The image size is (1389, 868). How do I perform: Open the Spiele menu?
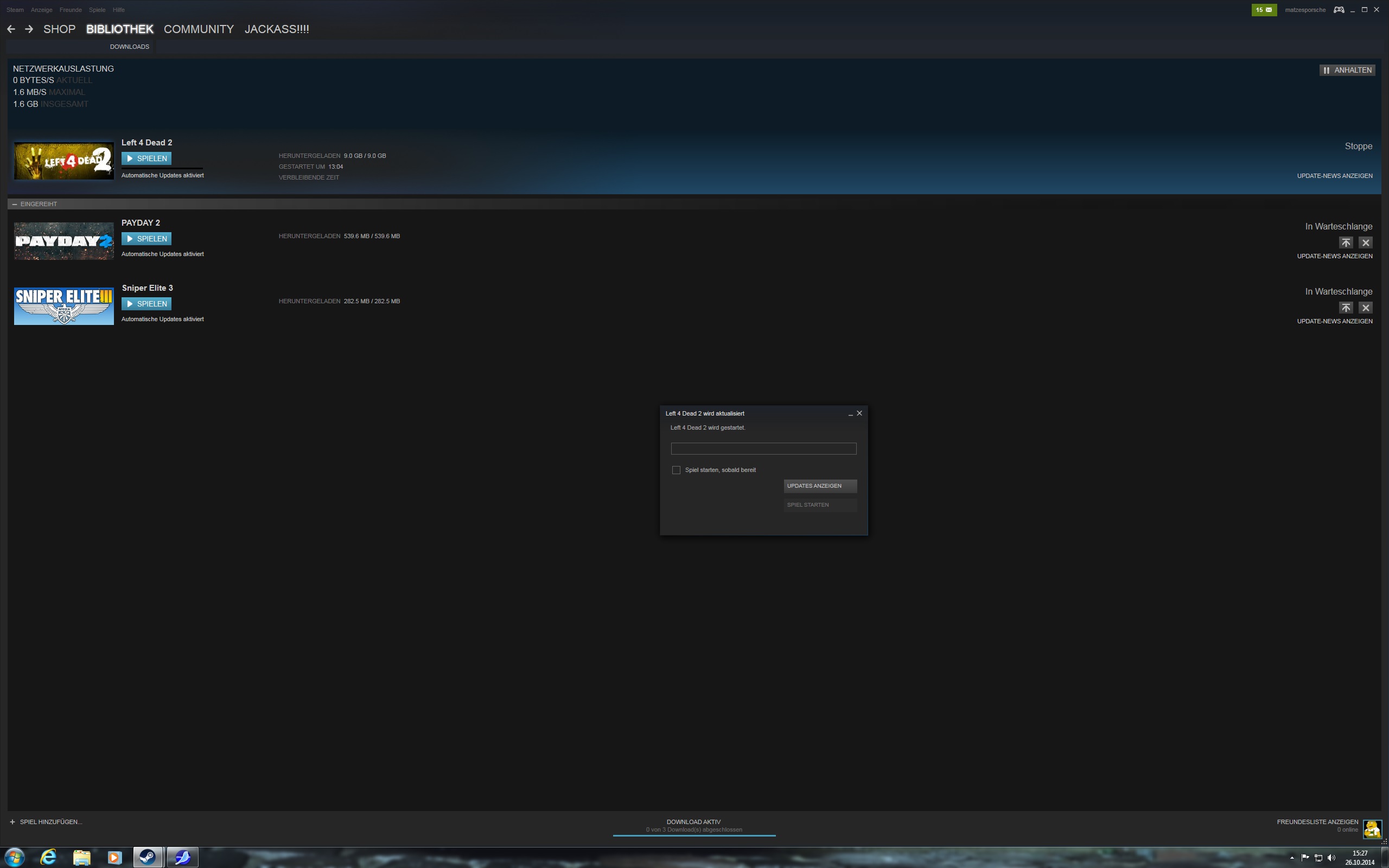pyautogui.click(x=97, y=10)
